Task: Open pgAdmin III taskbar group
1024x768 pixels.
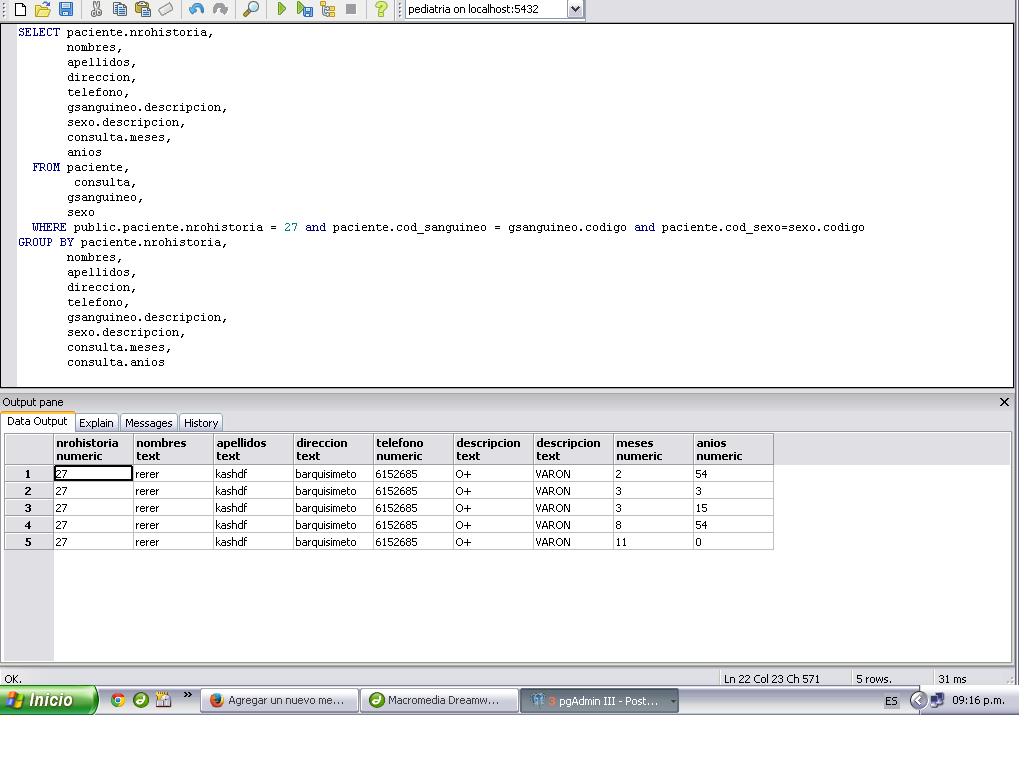Action: click(x=599, y=701)
